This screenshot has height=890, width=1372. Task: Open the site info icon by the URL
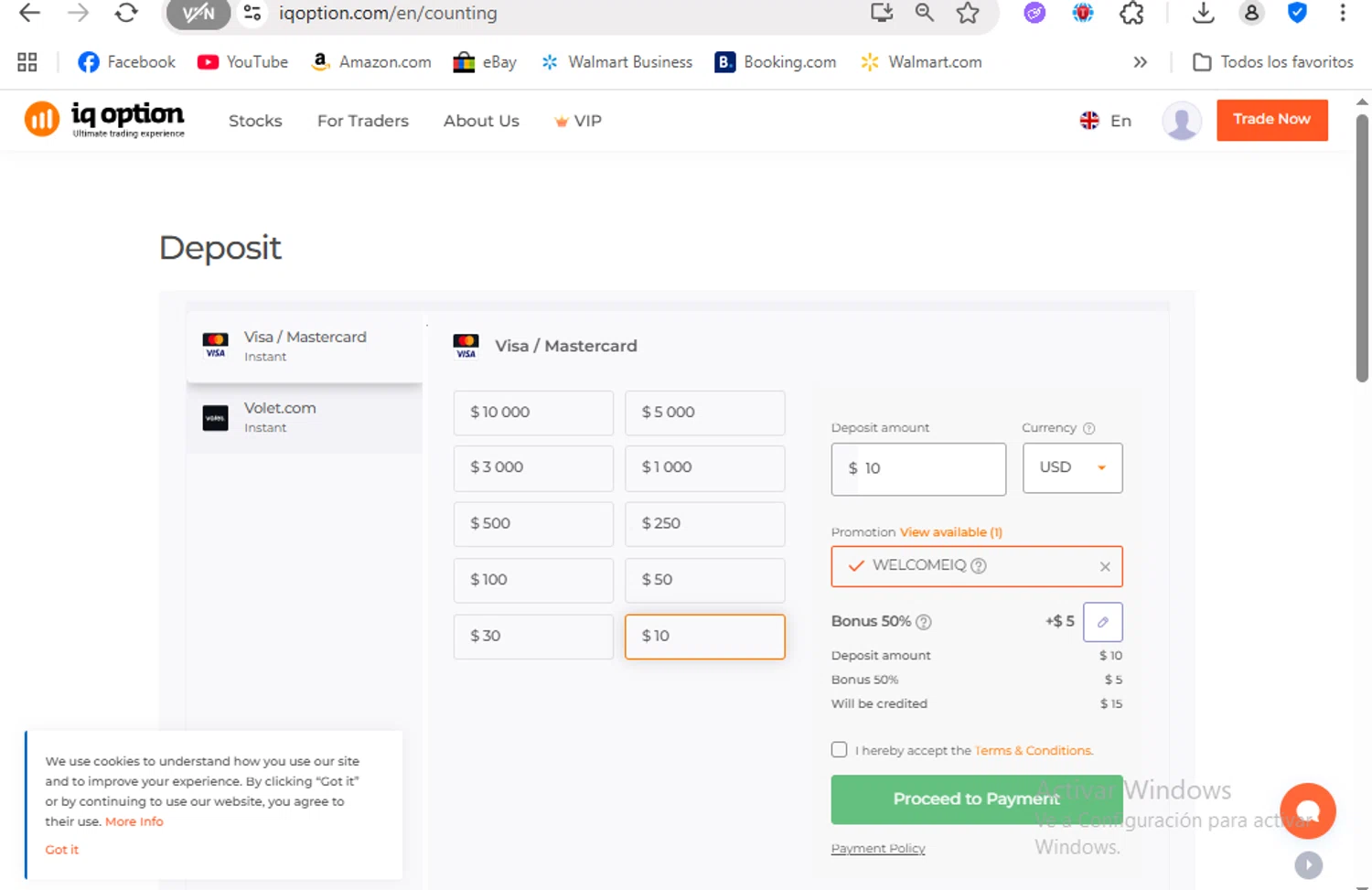252,13
